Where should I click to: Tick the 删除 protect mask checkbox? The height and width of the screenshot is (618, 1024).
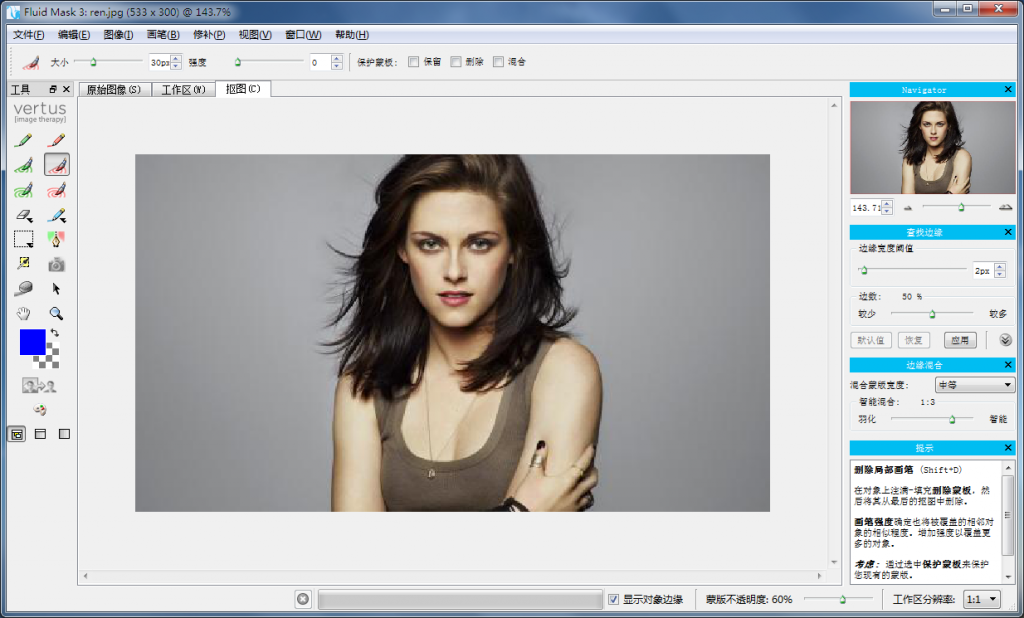(x=456, y=62)
